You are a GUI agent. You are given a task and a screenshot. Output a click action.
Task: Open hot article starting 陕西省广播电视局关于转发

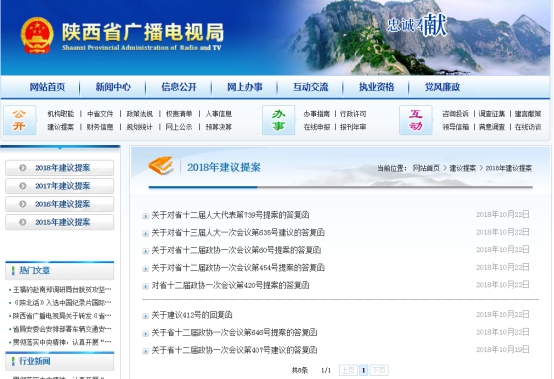(x=62, y=316)
